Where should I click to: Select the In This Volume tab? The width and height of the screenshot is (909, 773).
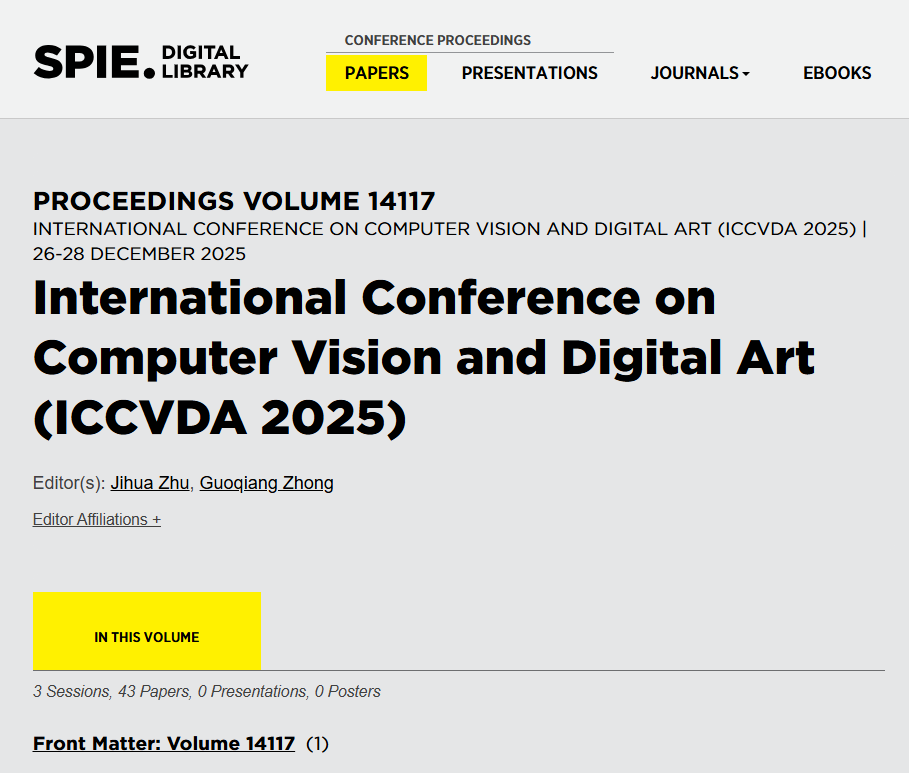coord(147,631)
